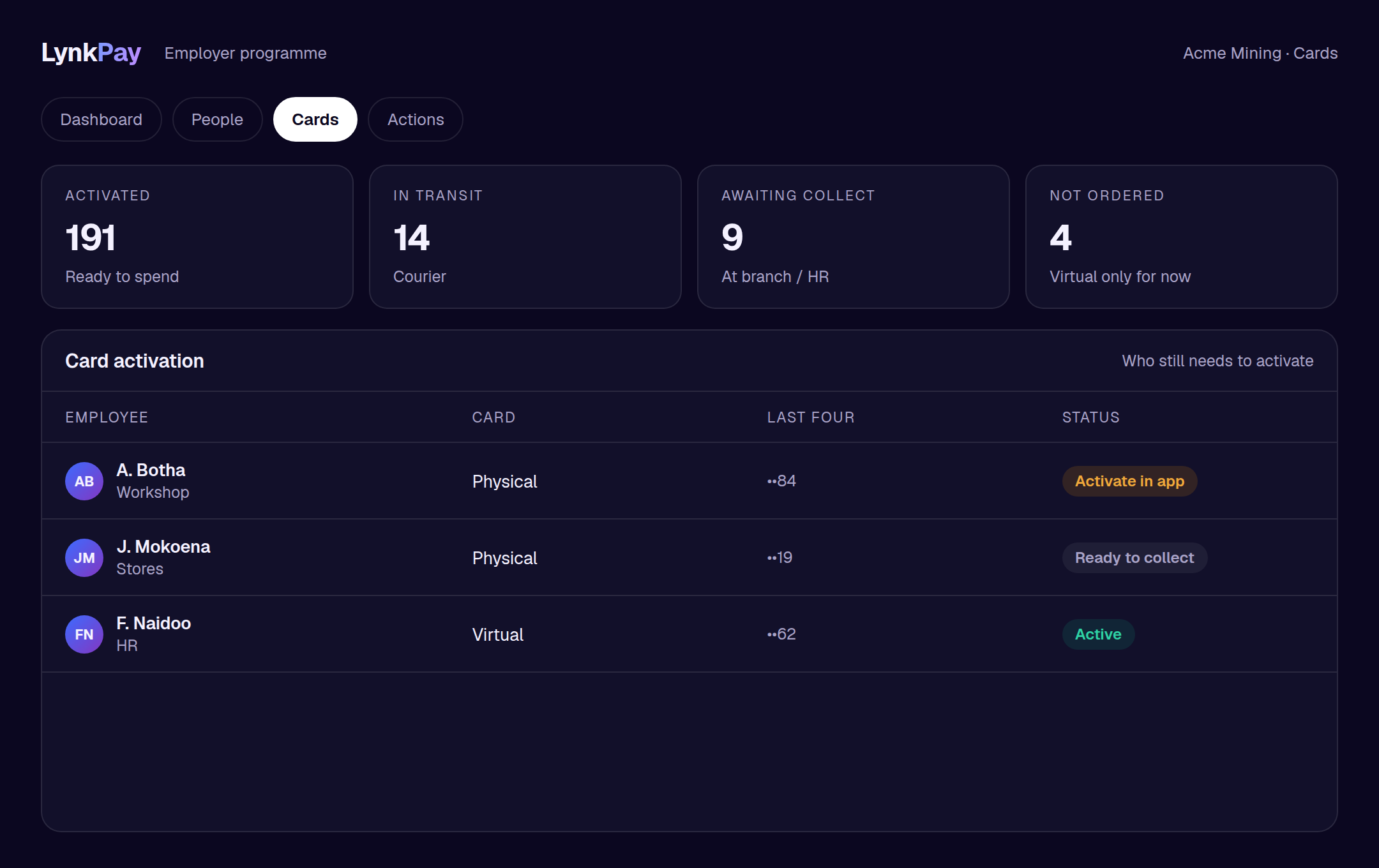1379x868 pixels.
Task: Click 'Virtual only for now' caption
Action: pyautogui.click(x=1120, y=277)
